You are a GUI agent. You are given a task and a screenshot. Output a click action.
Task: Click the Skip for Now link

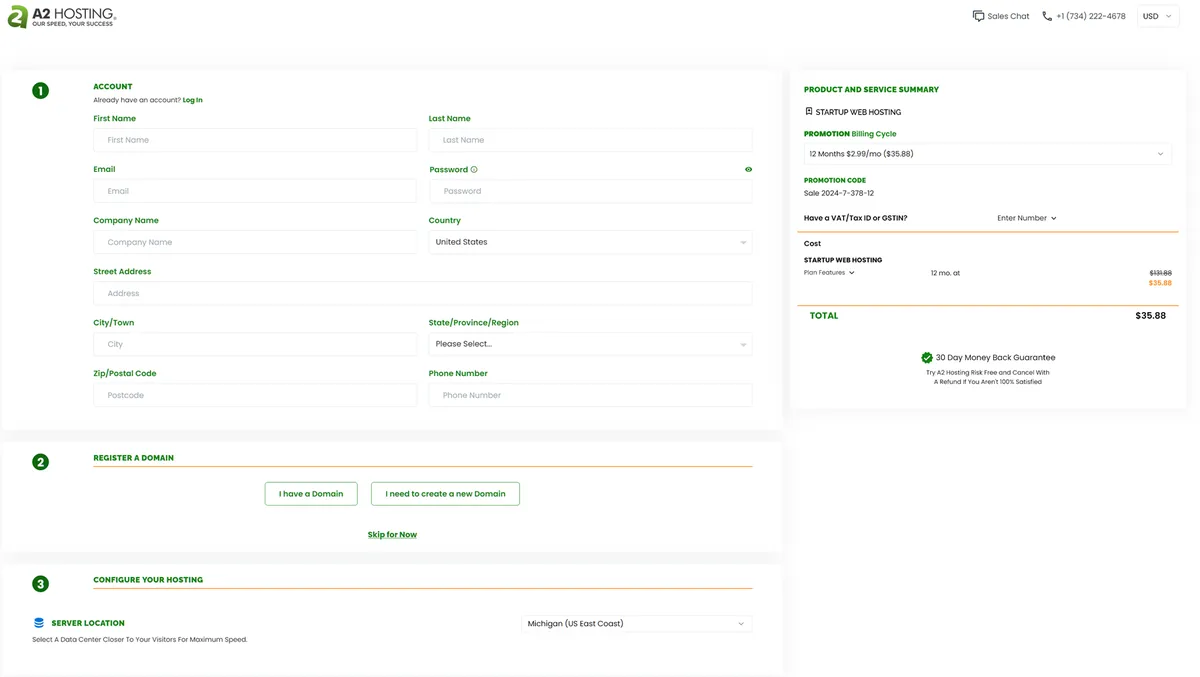click(392, 535)
